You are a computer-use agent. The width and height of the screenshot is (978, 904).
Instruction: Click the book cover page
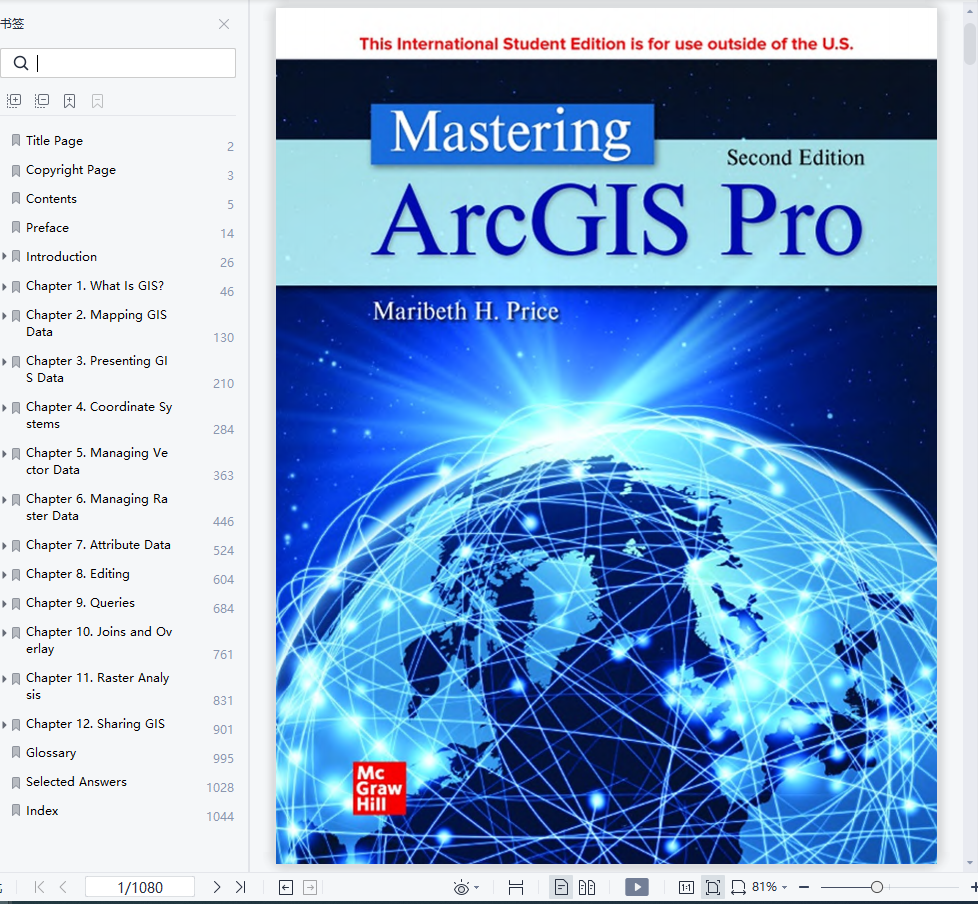click(x=606, y=436)
